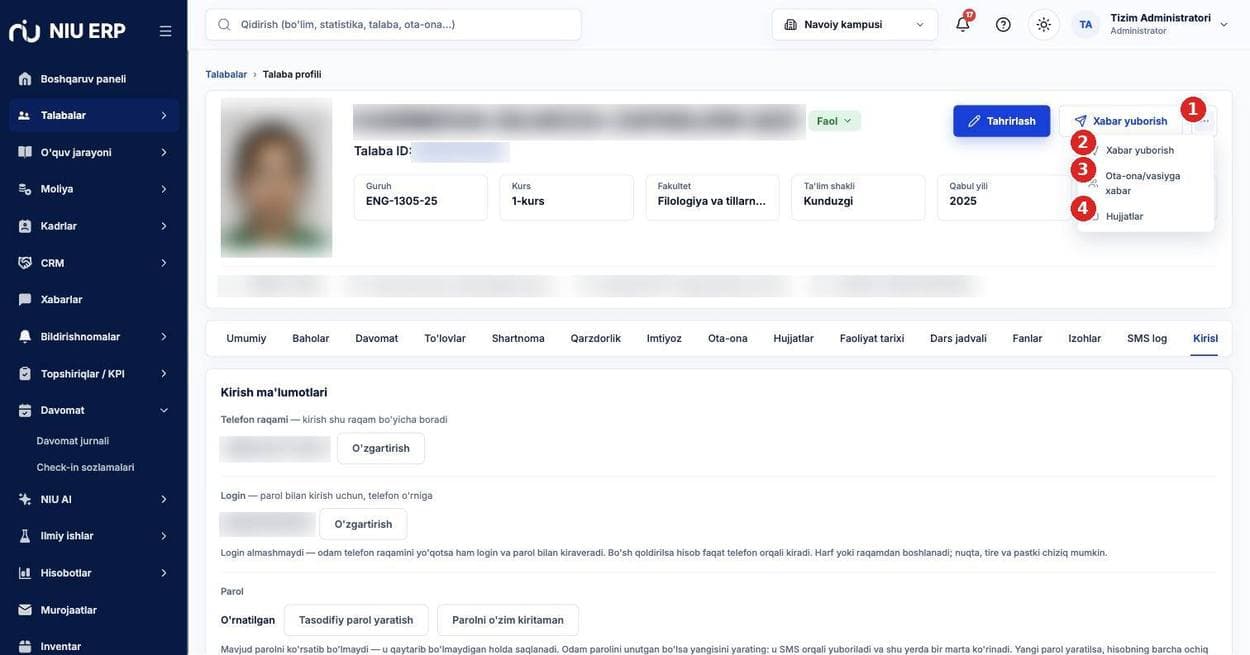The width and height of the screenshot is (1250, 655).
Task: Click the NIU AI icon in the sidebar
Action: pyautogui.click(x=25, y=499)
